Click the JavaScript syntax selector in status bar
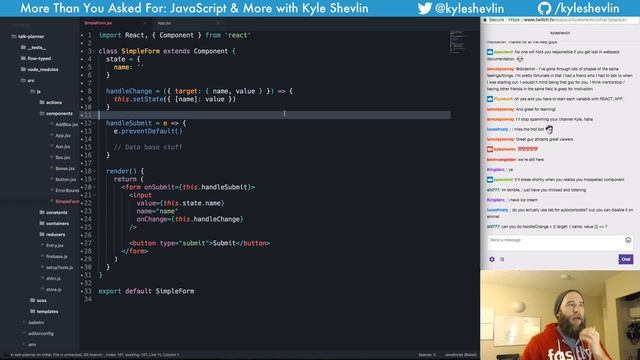The height and width of the screenshot is (360, 640). coord(460,355)
